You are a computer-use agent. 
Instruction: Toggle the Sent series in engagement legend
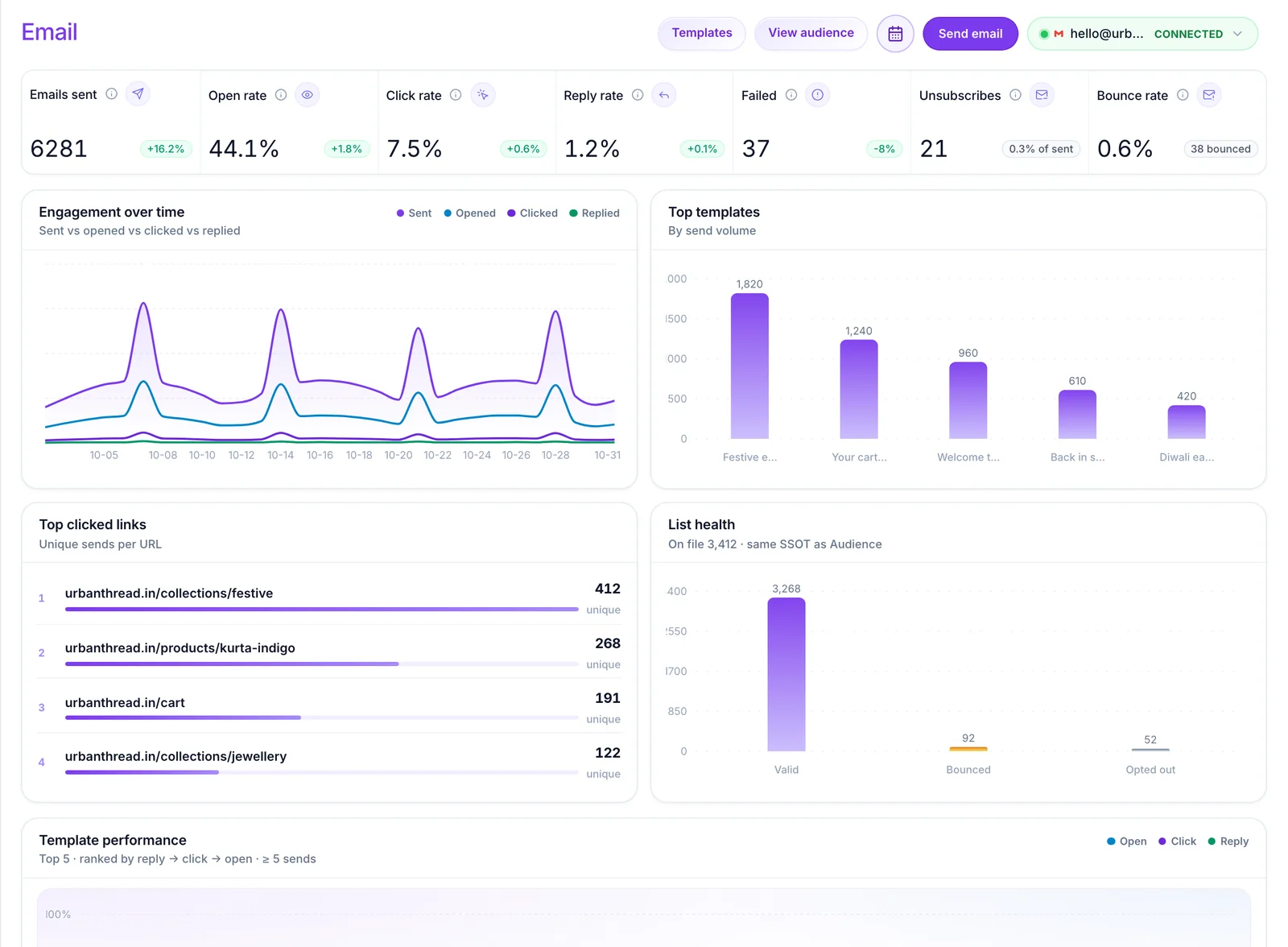(414, 213)
